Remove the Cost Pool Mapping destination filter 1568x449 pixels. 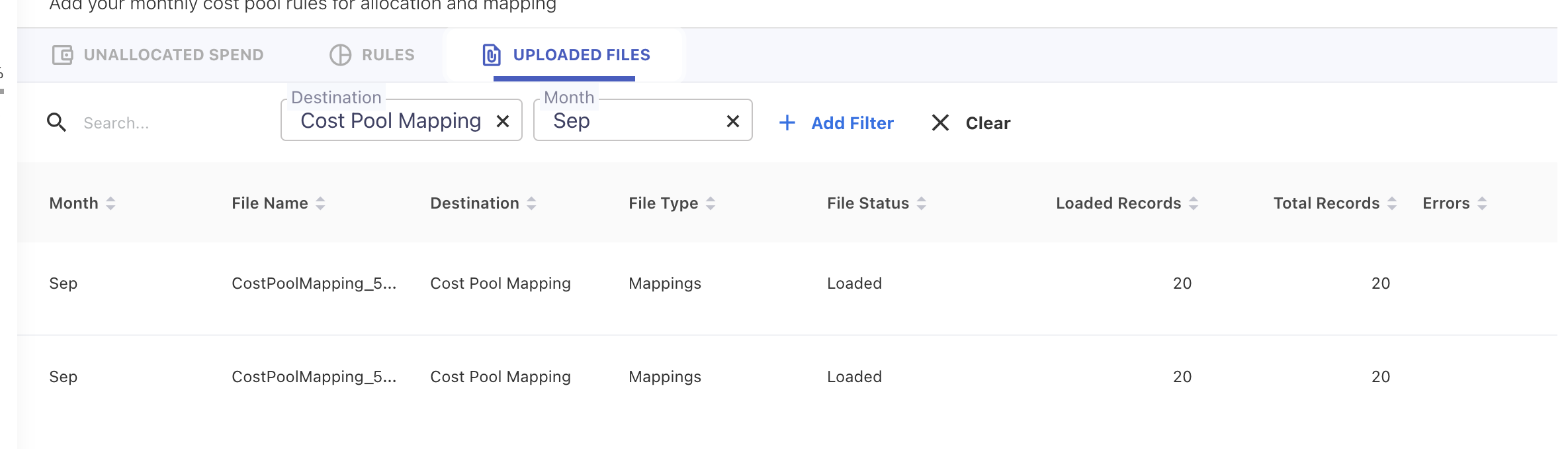503,121
